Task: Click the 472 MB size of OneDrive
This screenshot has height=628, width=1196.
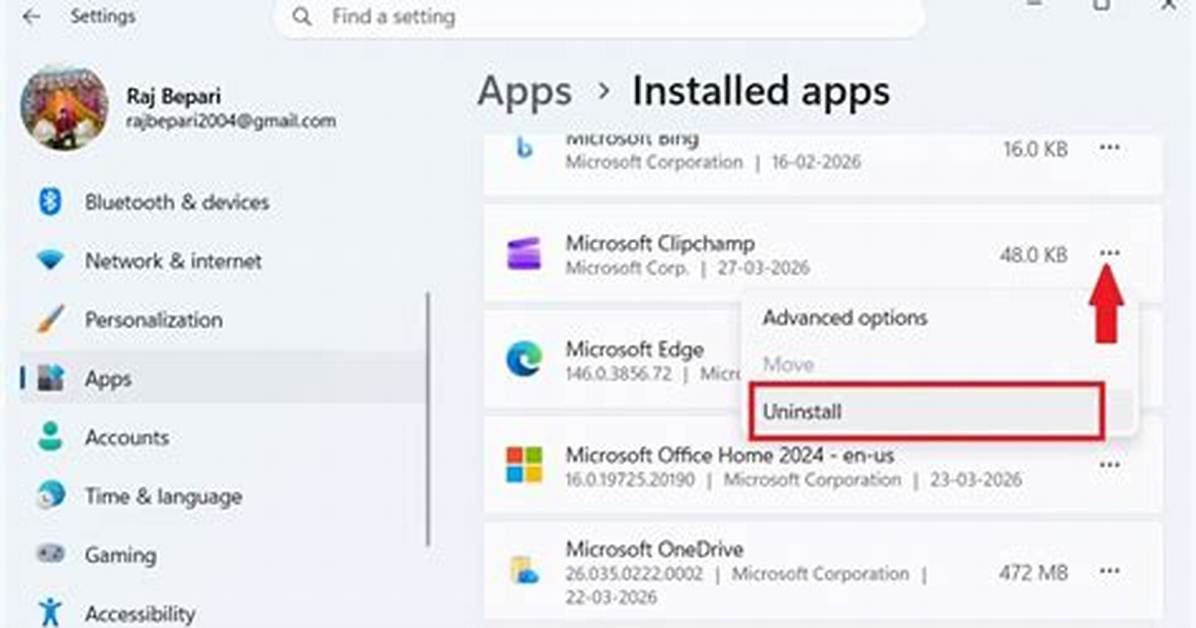Action: (x=1033, y=572)
